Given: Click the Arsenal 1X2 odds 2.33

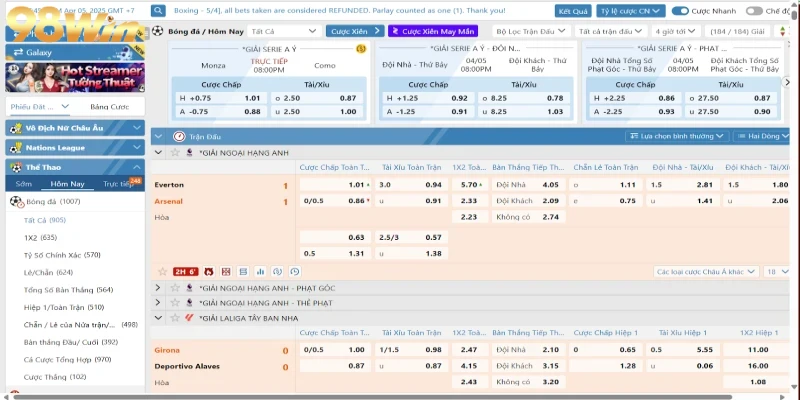Looking at the screenshot, I should click(469, 201).
